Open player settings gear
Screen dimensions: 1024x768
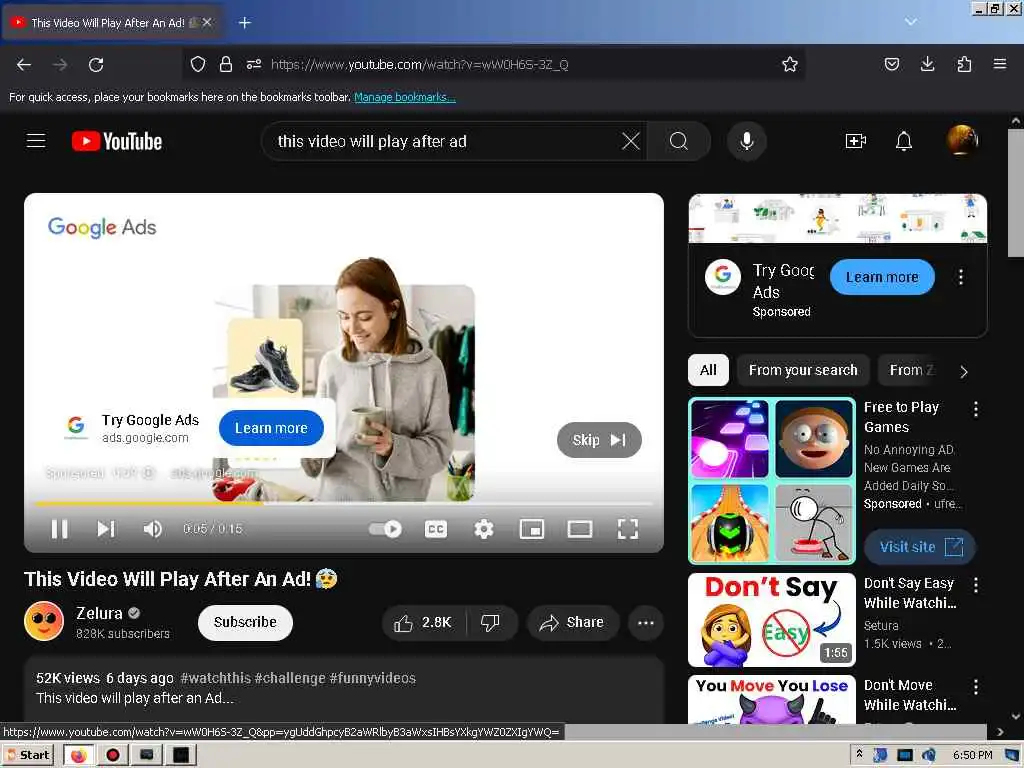(x=483, y=528)
